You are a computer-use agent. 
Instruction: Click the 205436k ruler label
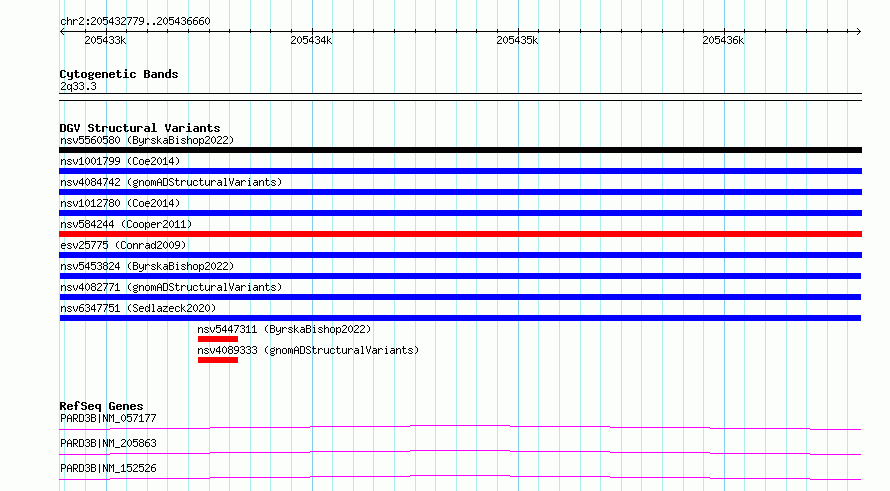tap(723, 40)
